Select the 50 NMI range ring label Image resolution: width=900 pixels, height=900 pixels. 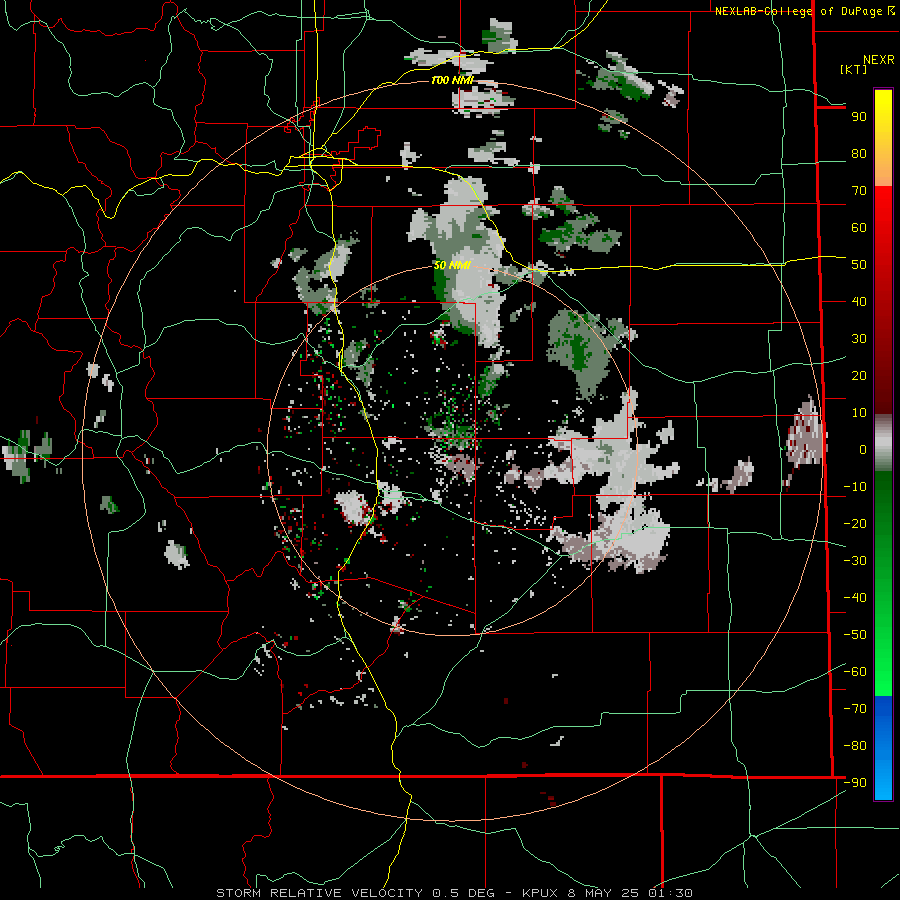(452, 265)
